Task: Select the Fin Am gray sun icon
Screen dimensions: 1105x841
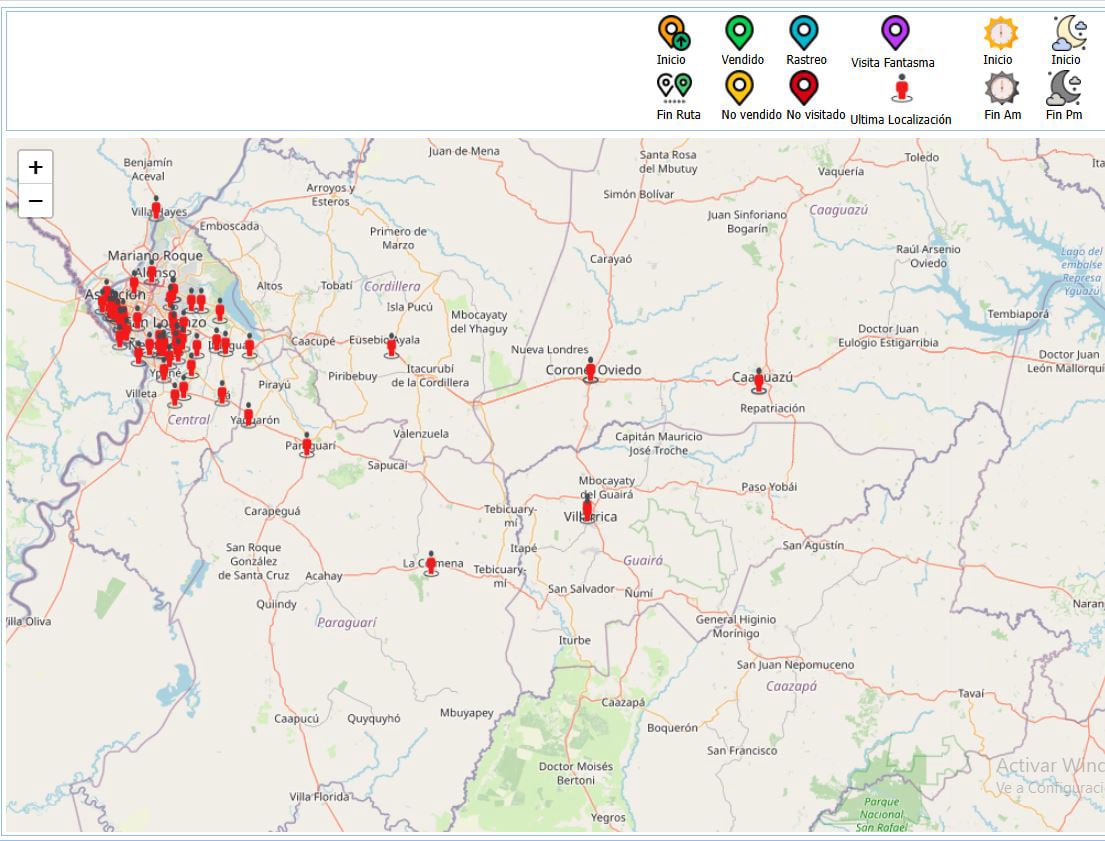Action: (x=1001, y=89)
